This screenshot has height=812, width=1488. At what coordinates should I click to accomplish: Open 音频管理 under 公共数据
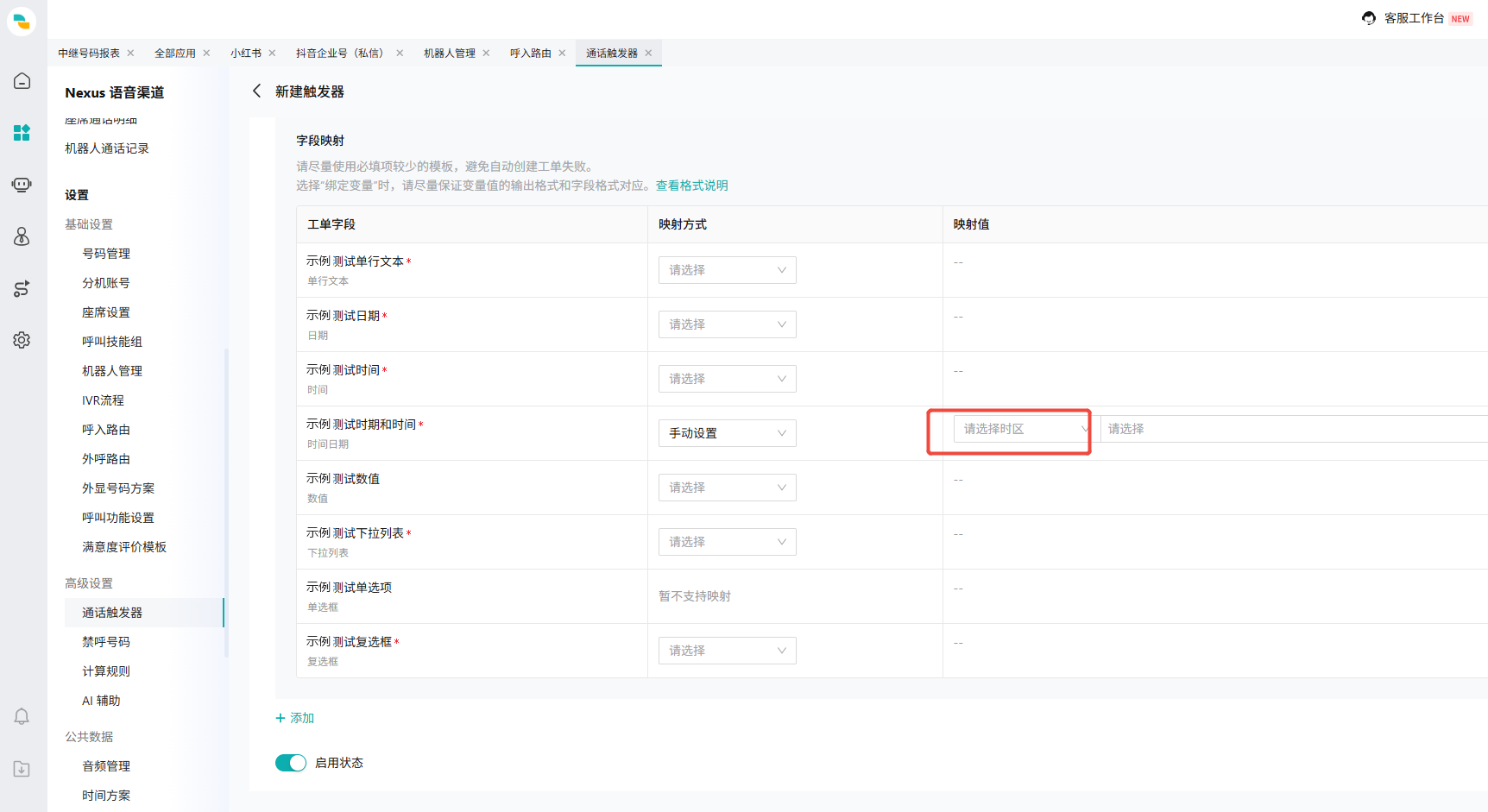106,766
